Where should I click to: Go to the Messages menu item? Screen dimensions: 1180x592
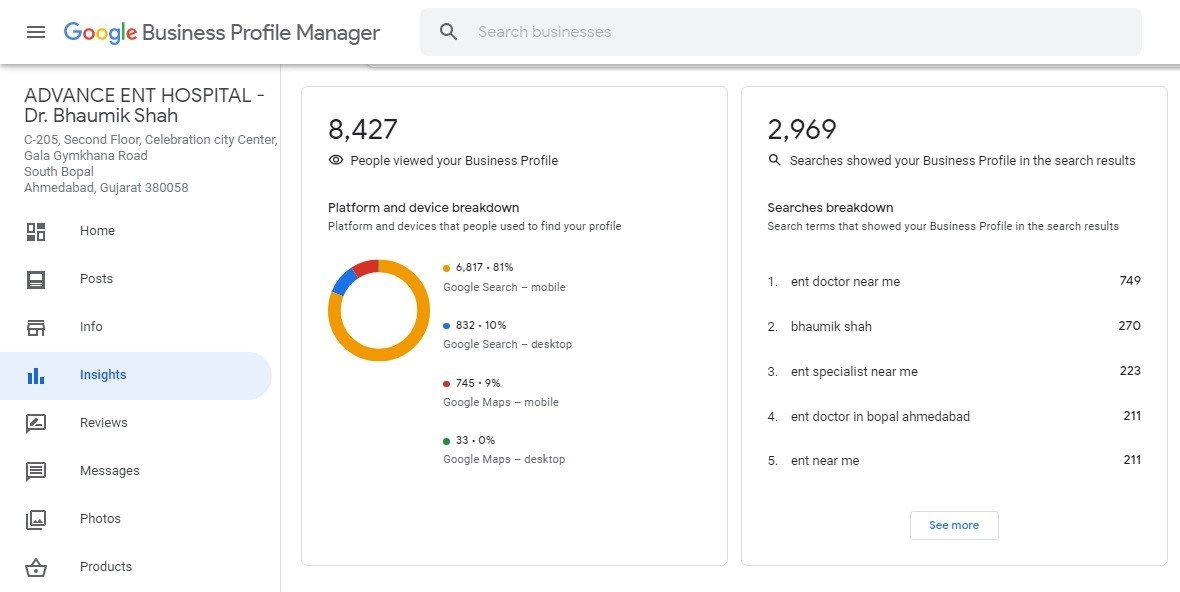109,471
